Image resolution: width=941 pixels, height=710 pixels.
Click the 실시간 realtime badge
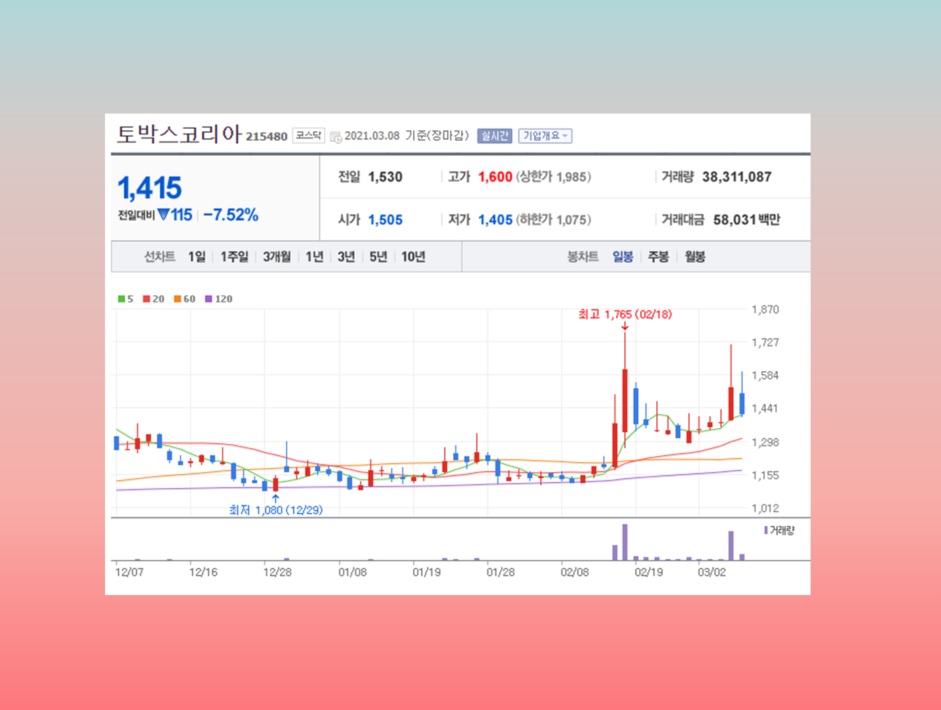495,136
